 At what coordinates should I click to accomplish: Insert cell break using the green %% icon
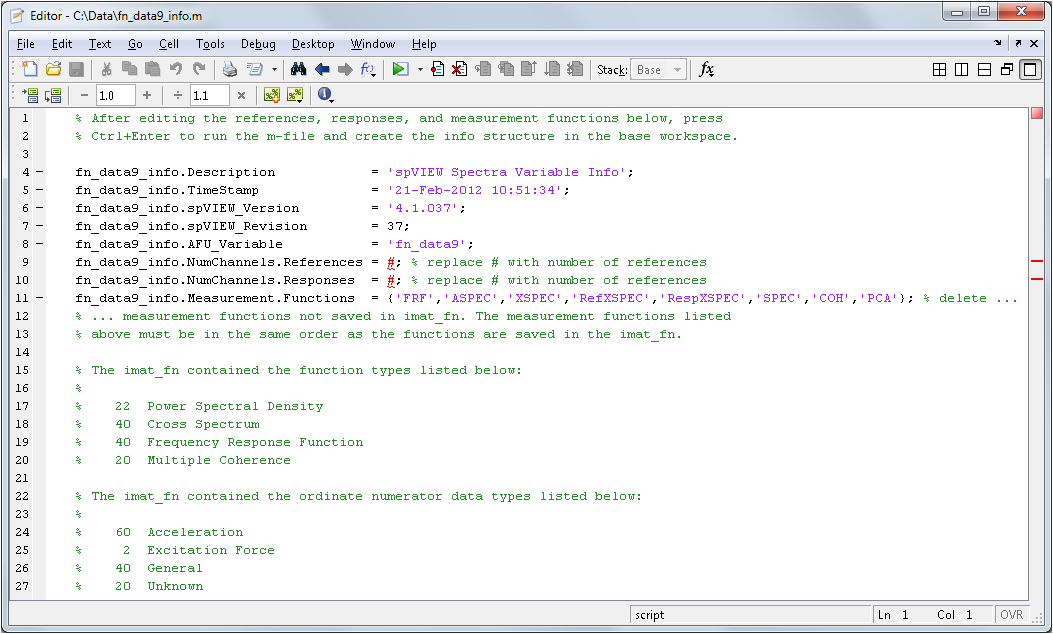coord(272,95)
